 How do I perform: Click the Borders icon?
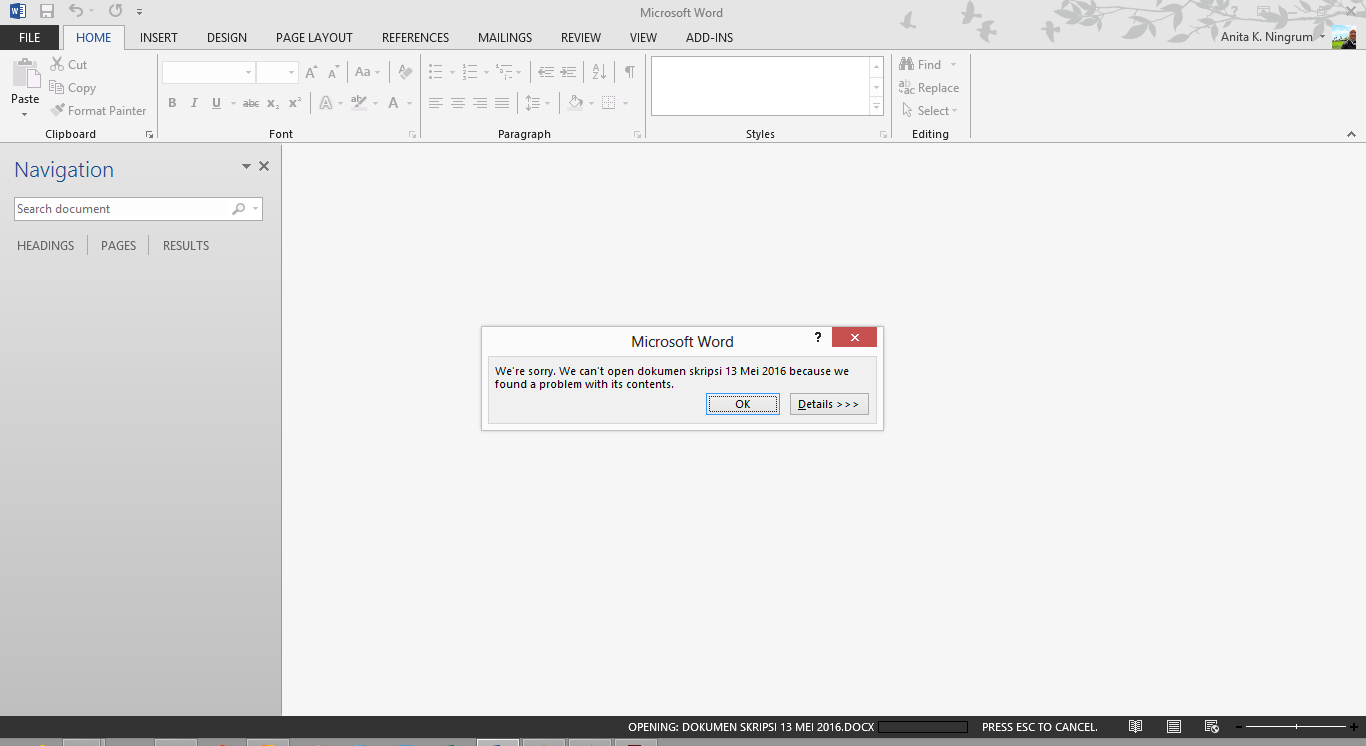pyautogui.click(x=608, y=103)
